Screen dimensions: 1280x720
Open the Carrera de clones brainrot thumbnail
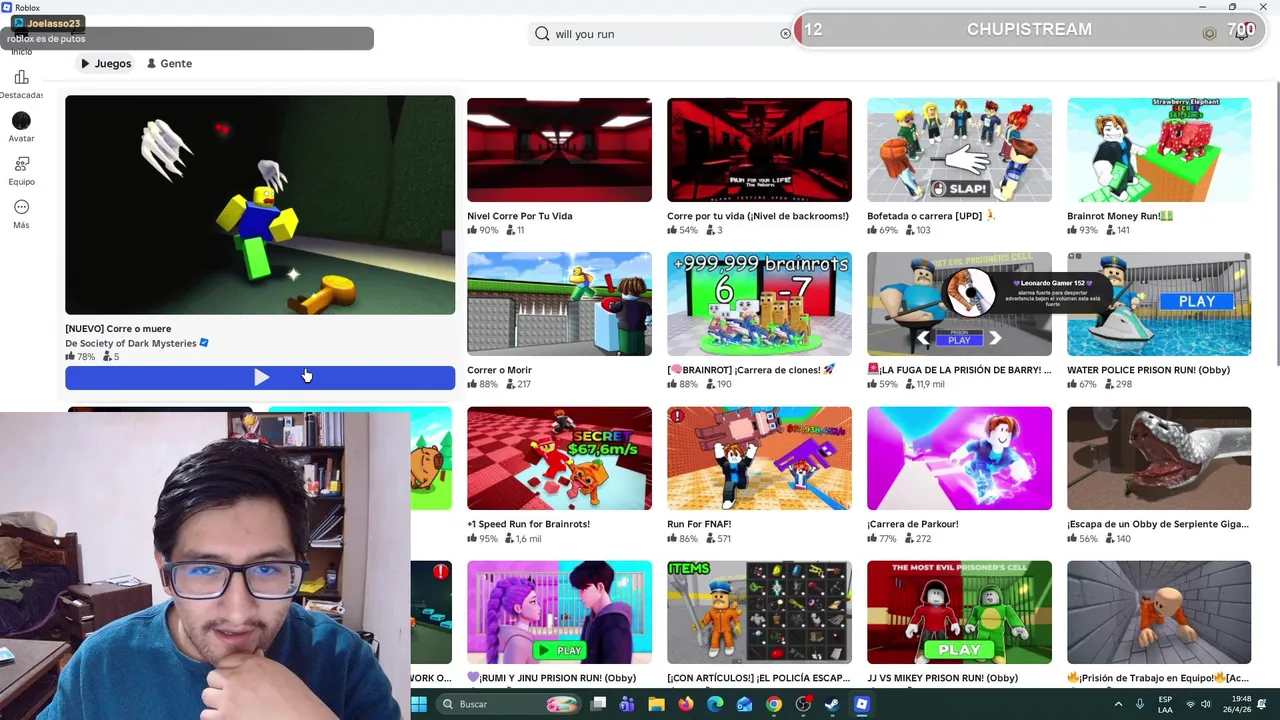[759, 304]
